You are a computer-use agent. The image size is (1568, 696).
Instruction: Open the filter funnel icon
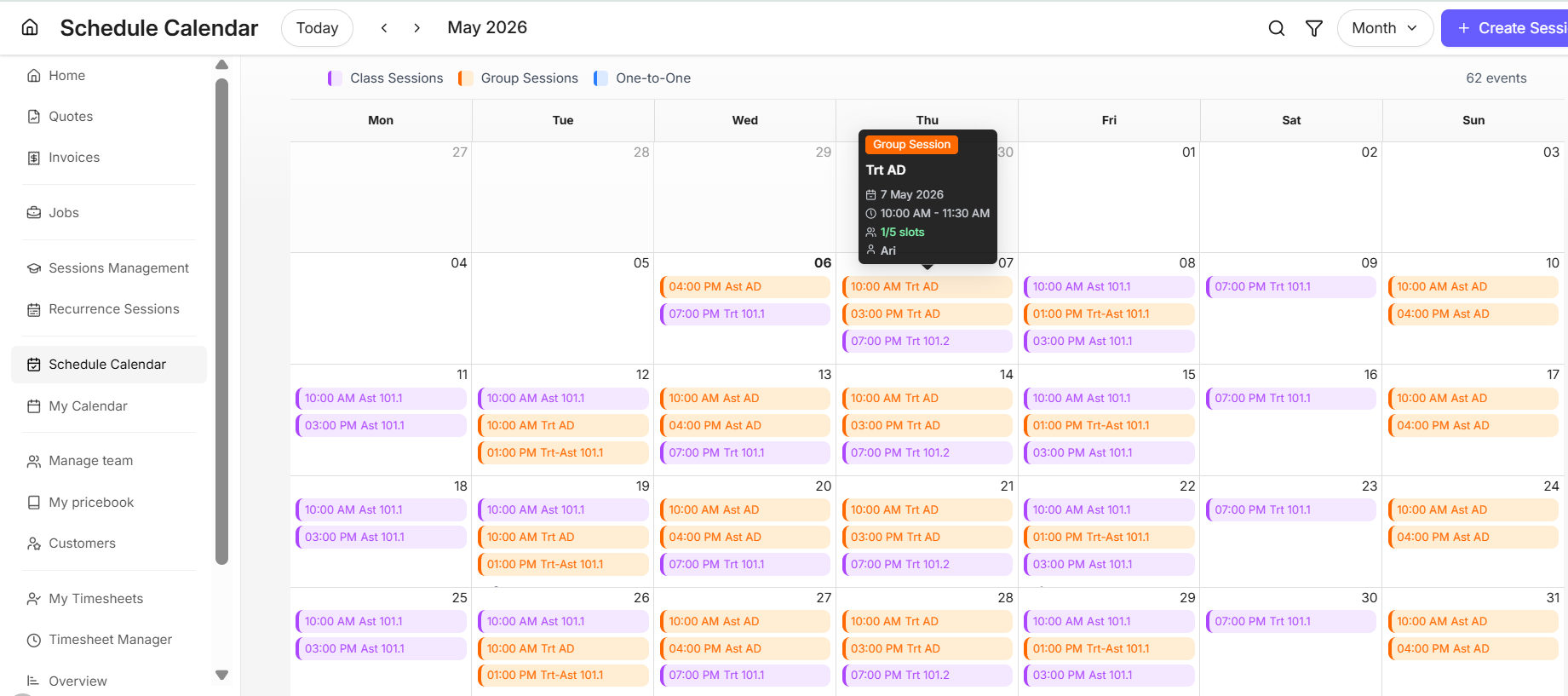pos(1314,28)
